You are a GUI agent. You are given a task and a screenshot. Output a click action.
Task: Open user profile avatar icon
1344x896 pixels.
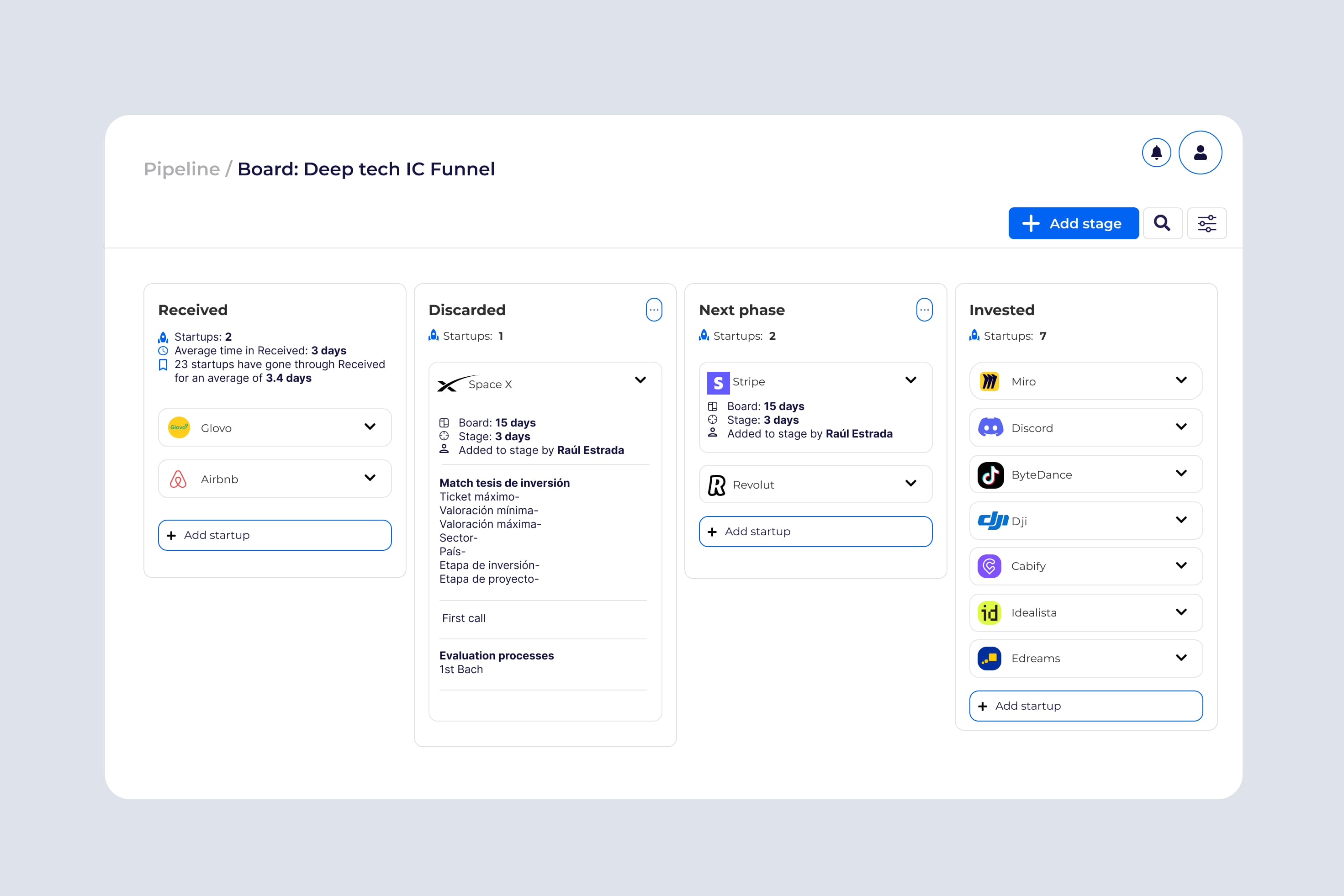(1200, 153)
